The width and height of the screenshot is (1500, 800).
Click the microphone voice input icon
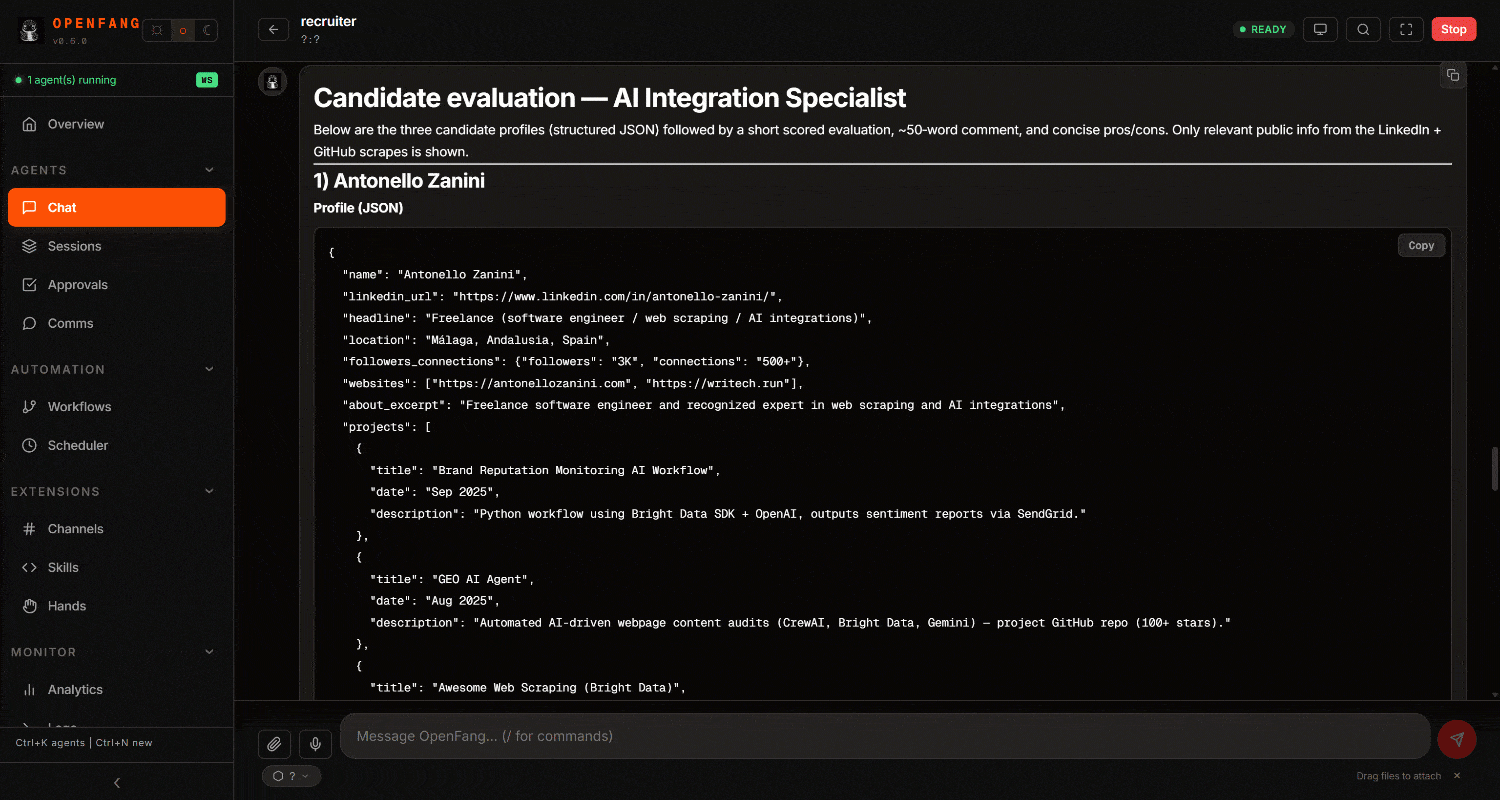coord(315,743)
